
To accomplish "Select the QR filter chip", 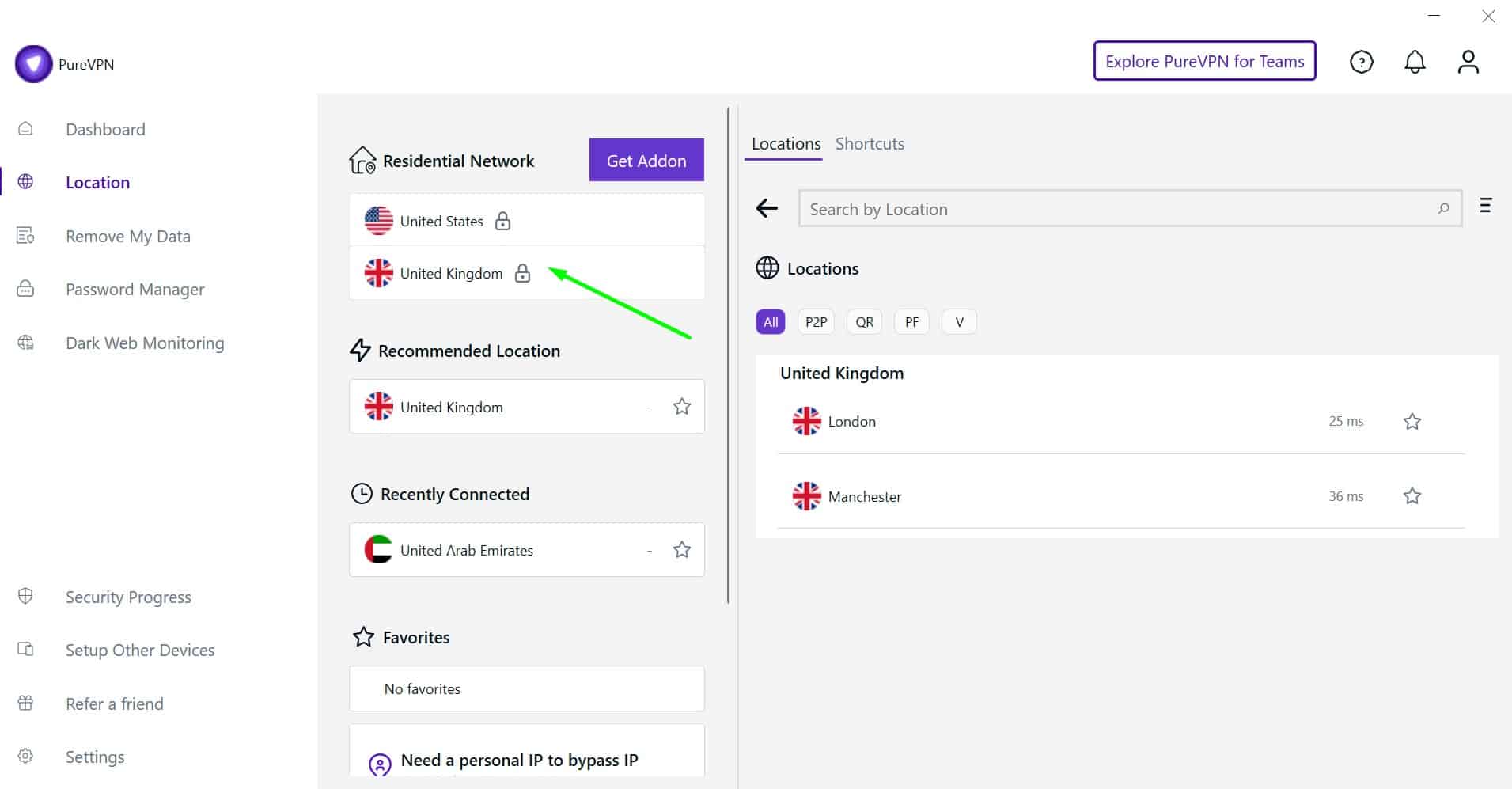I will [x=864, y=322].
